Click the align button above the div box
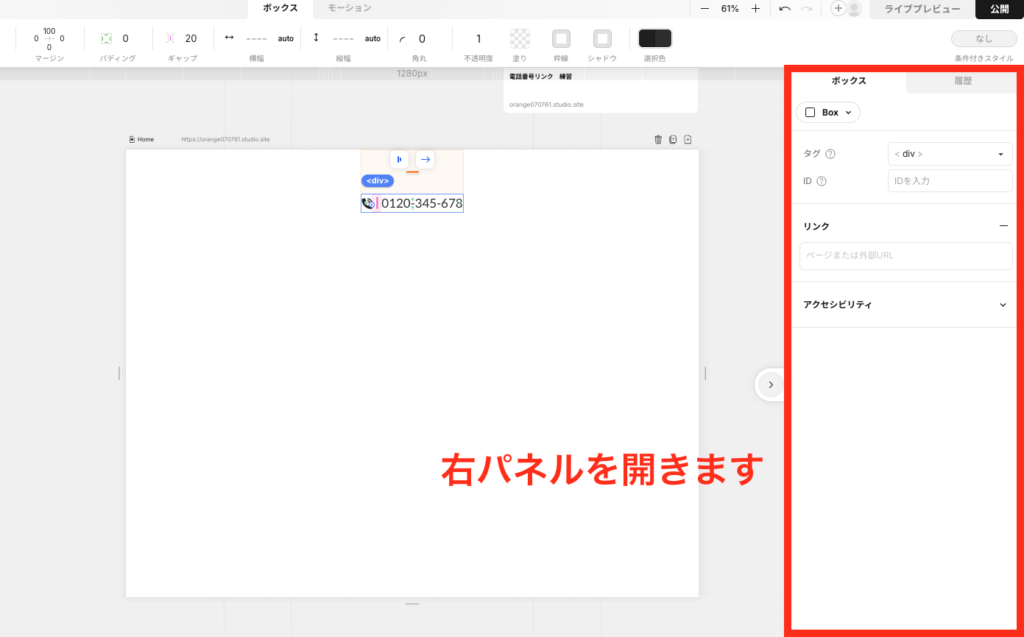The height and width of the screenshot is (637, 1024). (x=399, y=159)
